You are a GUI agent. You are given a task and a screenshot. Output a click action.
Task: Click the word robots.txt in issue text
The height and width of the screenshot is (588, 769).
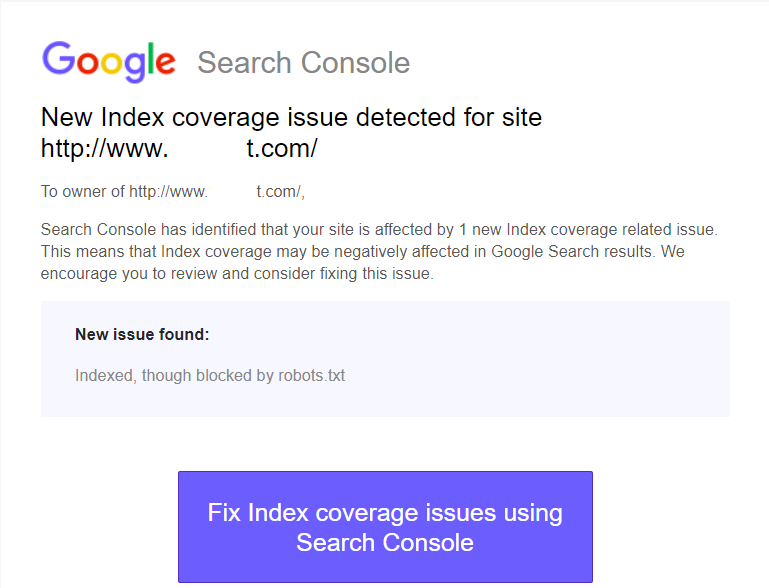coord(311,376)
